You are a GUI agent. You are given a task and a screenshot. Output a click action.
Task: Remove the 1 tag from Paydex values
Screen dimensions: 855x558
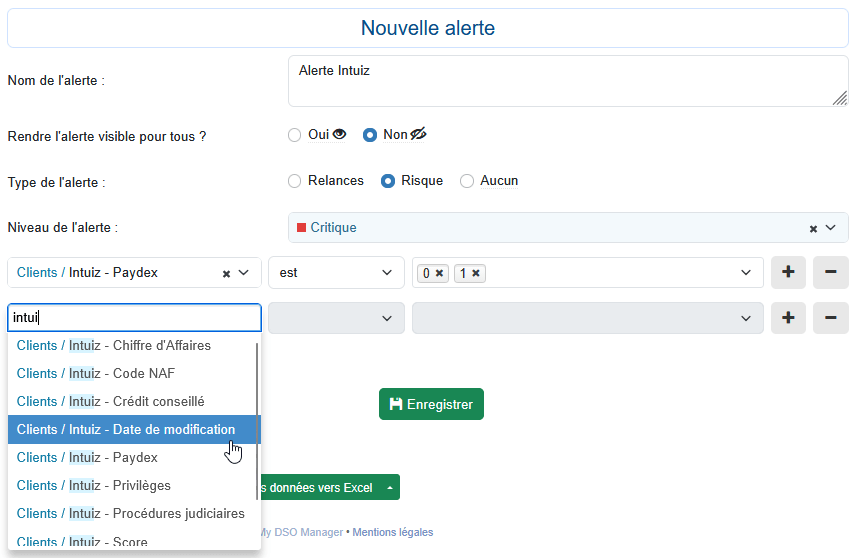click(x=475, y=273)
